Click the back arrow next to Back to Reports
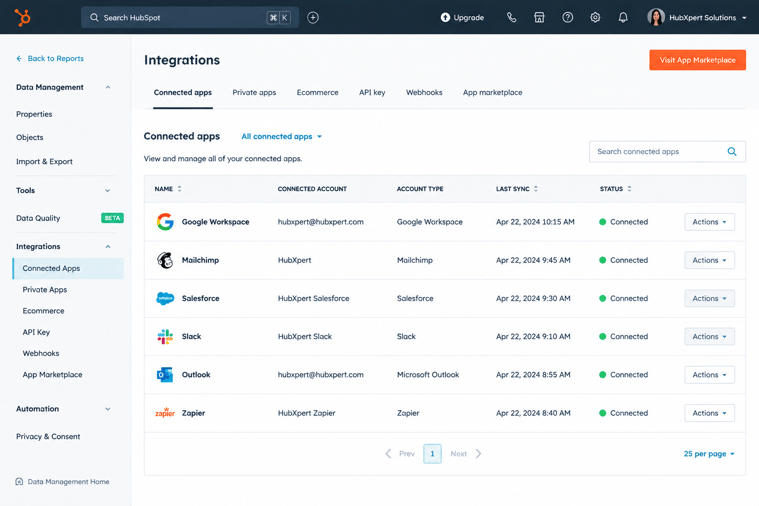 19,59
